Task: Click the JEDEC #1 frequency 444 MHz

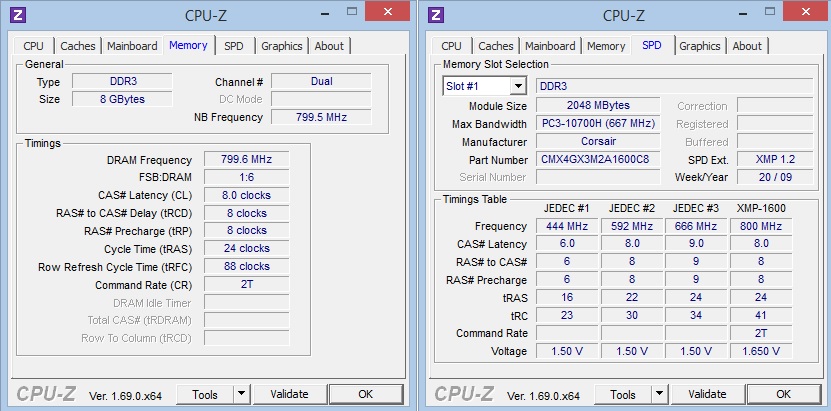Action: click(567, 226)
